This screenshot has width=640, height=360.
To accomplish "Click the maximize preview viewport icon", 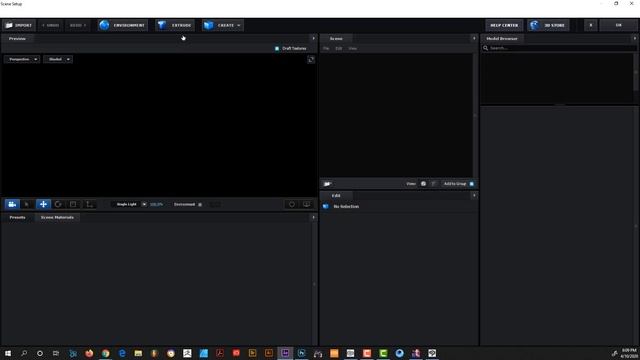I will point(311,60).
